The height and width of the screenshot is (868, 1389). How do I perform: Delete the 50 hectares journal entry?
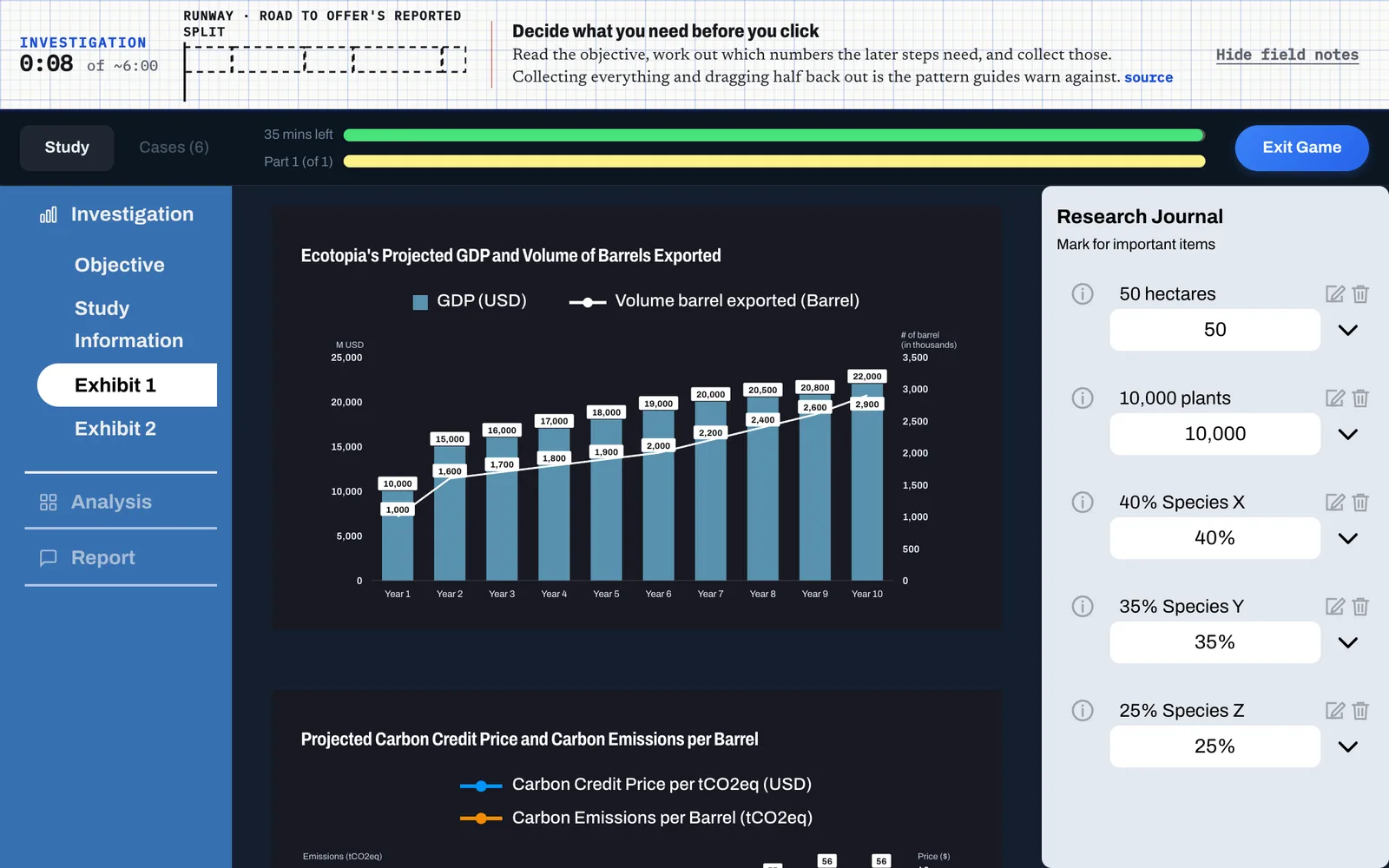1360,293
